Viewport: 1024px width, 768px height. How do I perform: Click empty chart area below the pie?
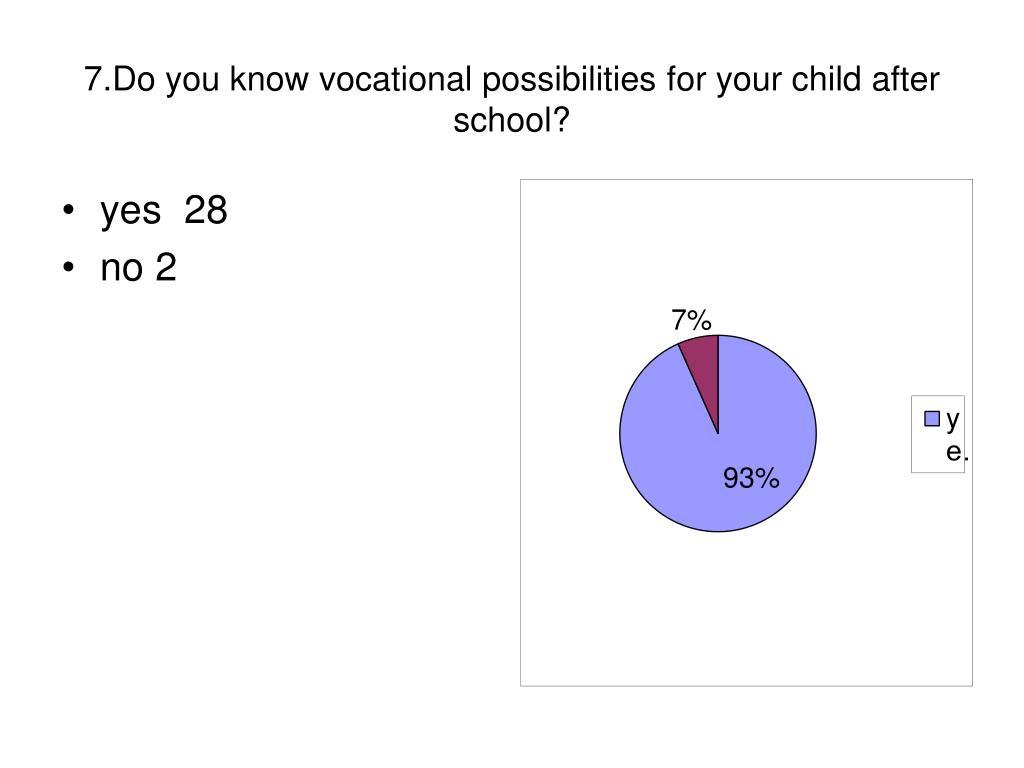[744, 607]
